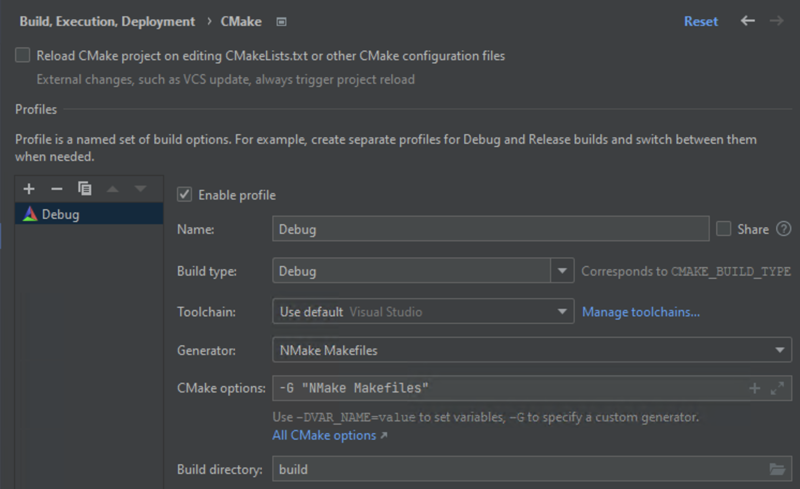Click the Reset link
The width and height of the screenshot is (800, 489).
(700, 21)
